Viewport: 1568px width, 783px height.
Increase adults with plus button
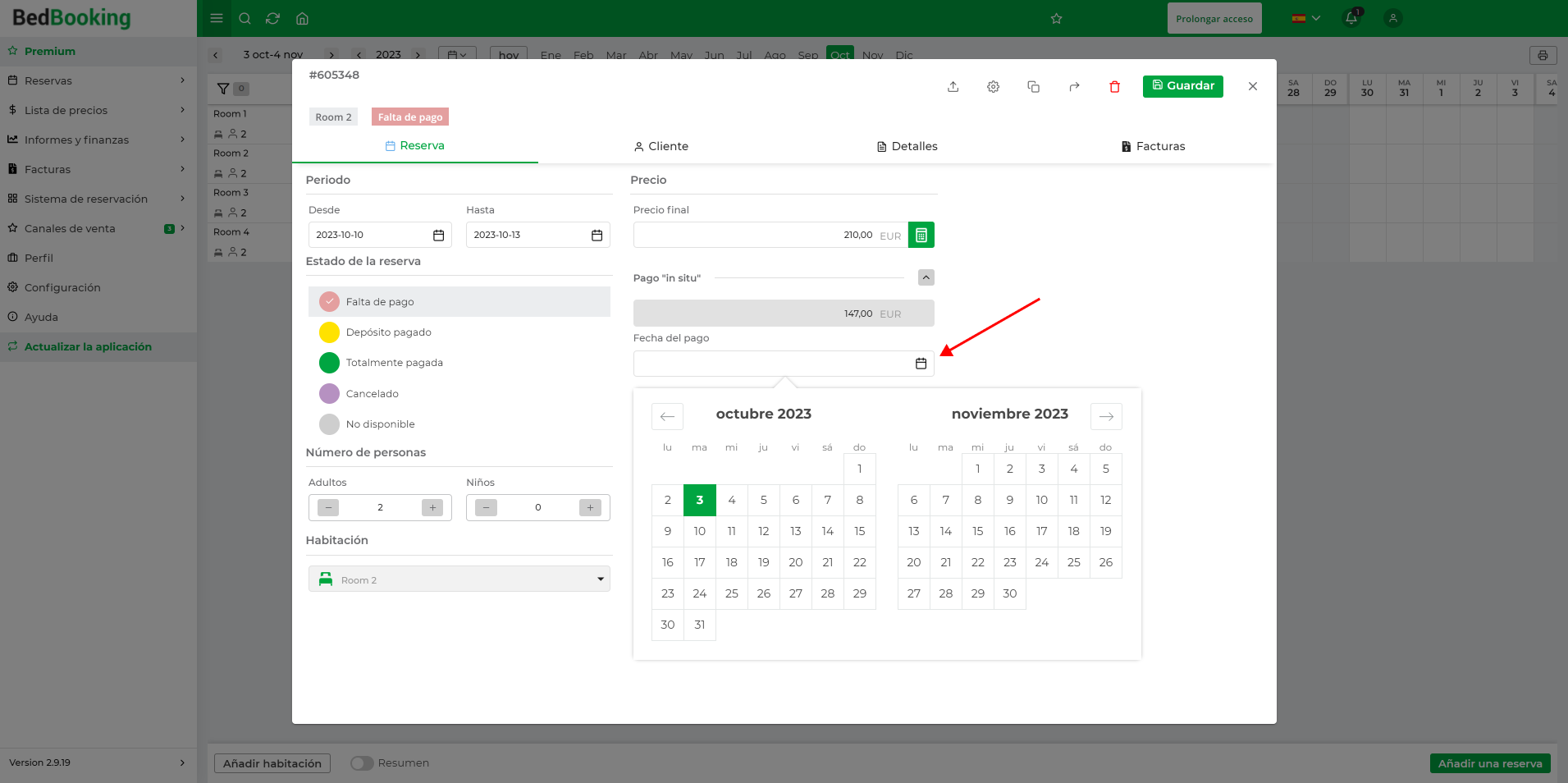point(432,507)
